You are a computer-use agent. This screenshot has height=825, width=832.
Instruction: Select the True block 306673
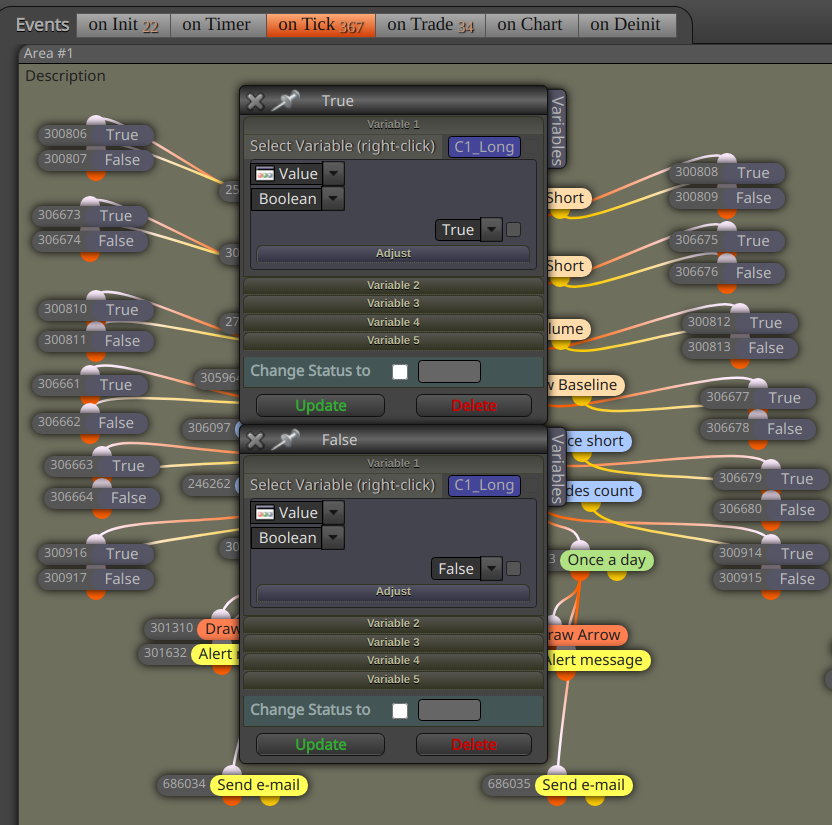coord(116,216)
